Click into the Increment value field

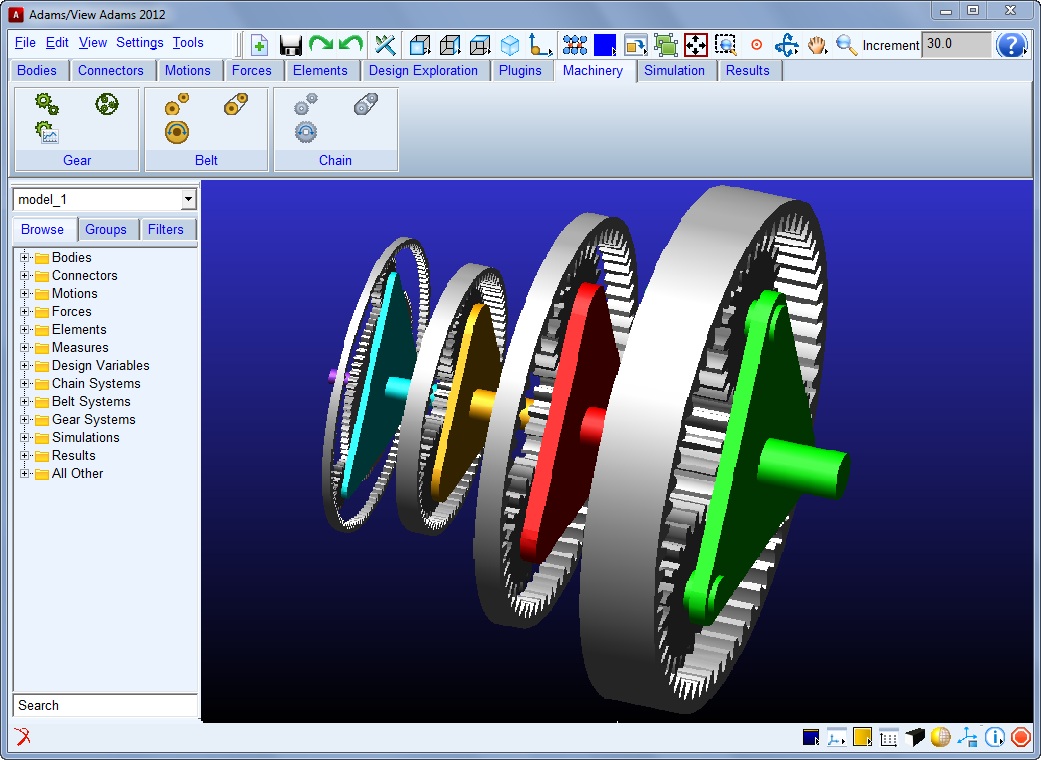pyautogui.click(x=956, y=45)
